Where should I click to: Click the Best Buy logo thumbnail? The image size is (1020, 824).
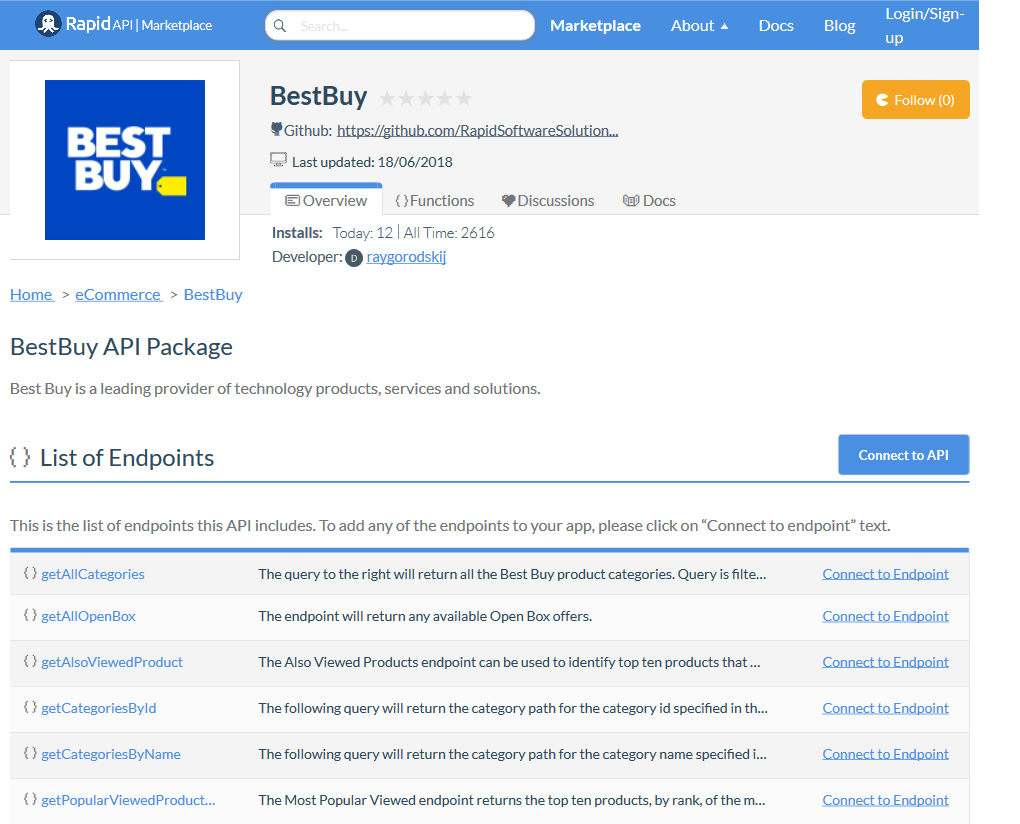tap(125, 160)
